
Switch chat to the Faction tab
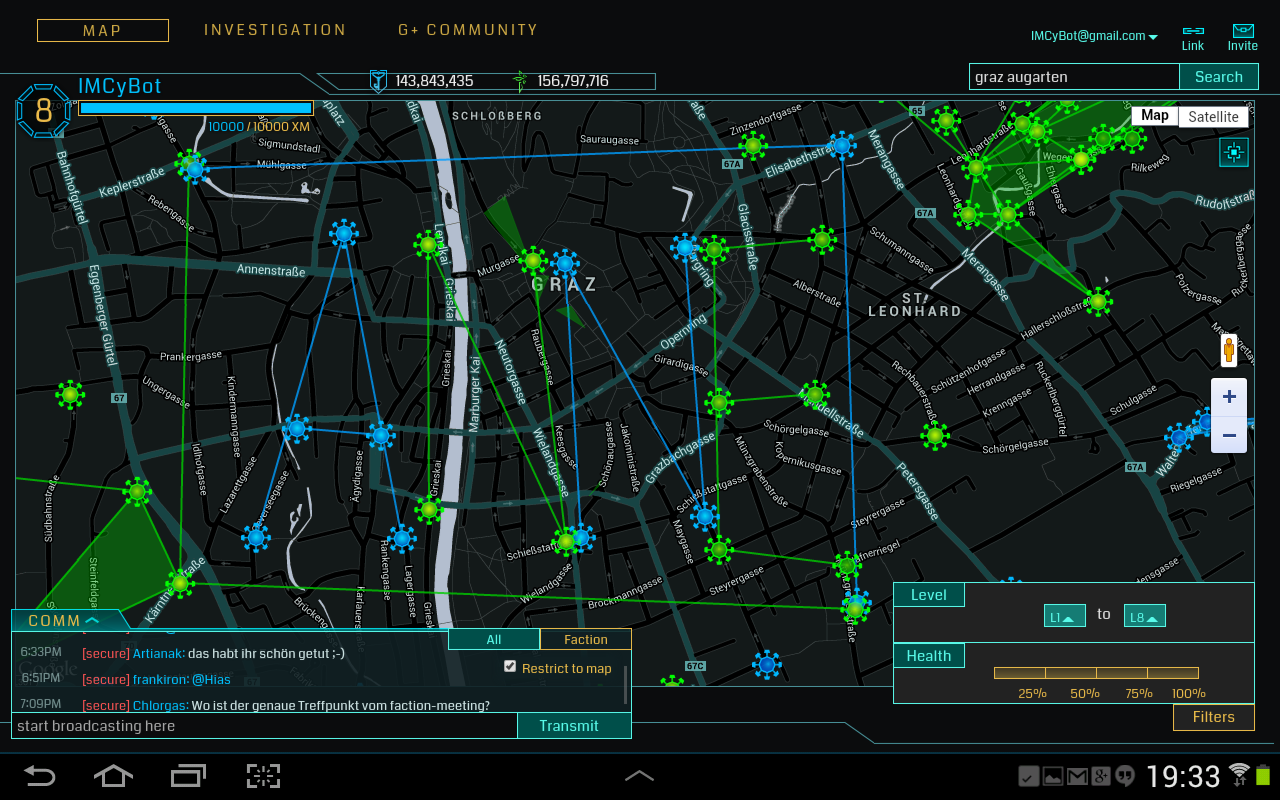(585, 640)
